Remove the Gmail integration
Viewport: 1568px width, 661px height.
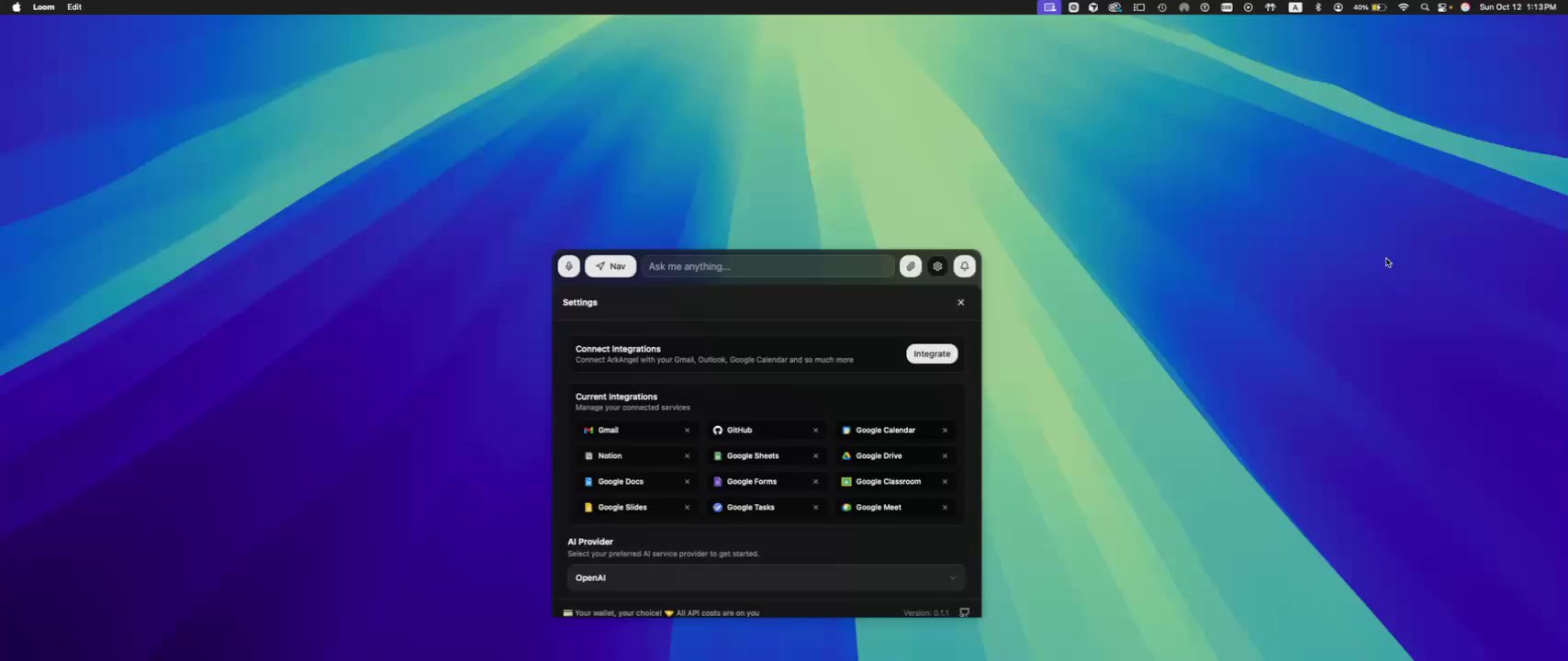point(687,430)
